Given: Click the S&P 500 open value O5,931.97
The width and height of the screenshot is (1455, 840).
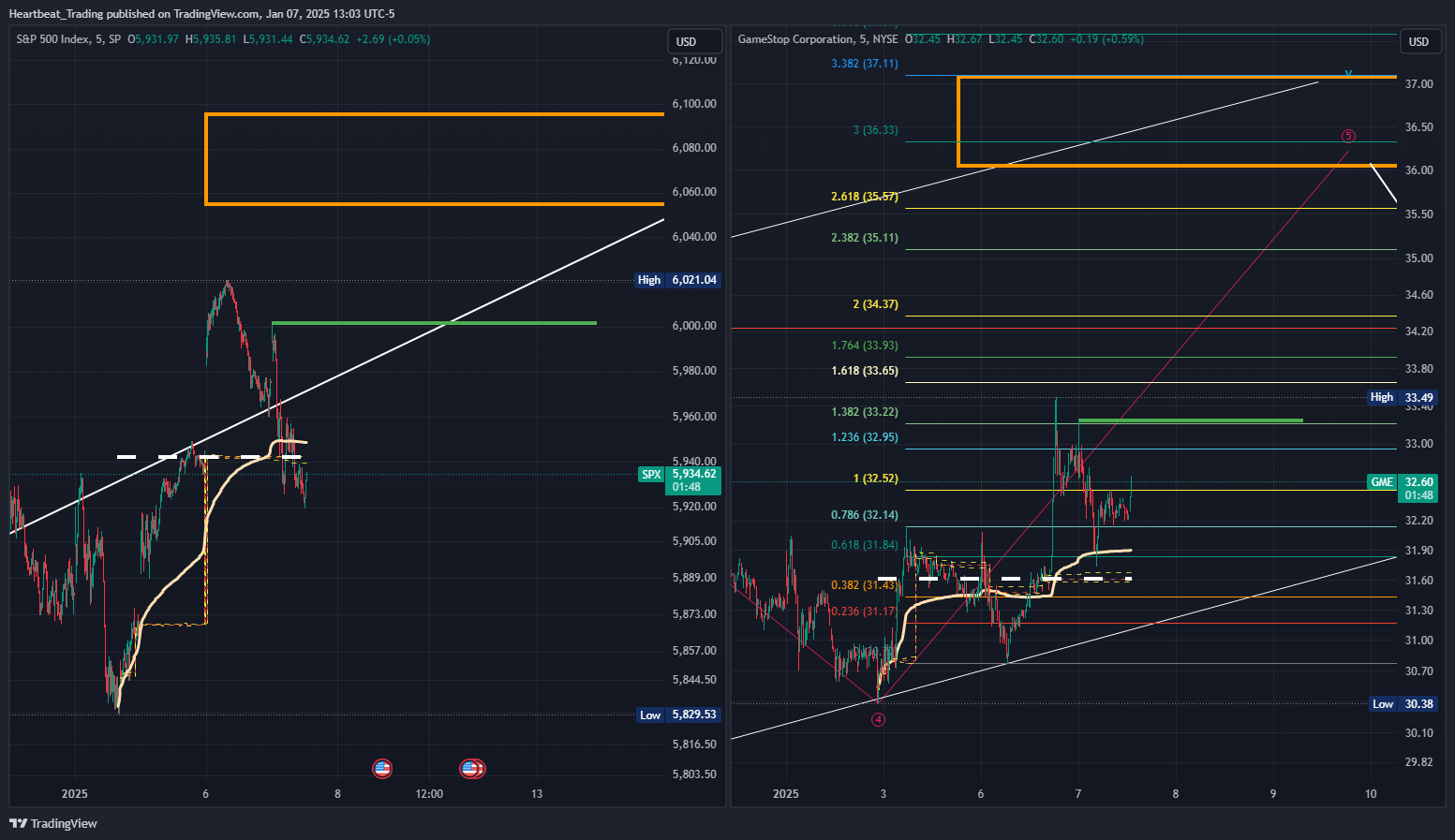Looking at the screenshot, I should coord(153,39).
